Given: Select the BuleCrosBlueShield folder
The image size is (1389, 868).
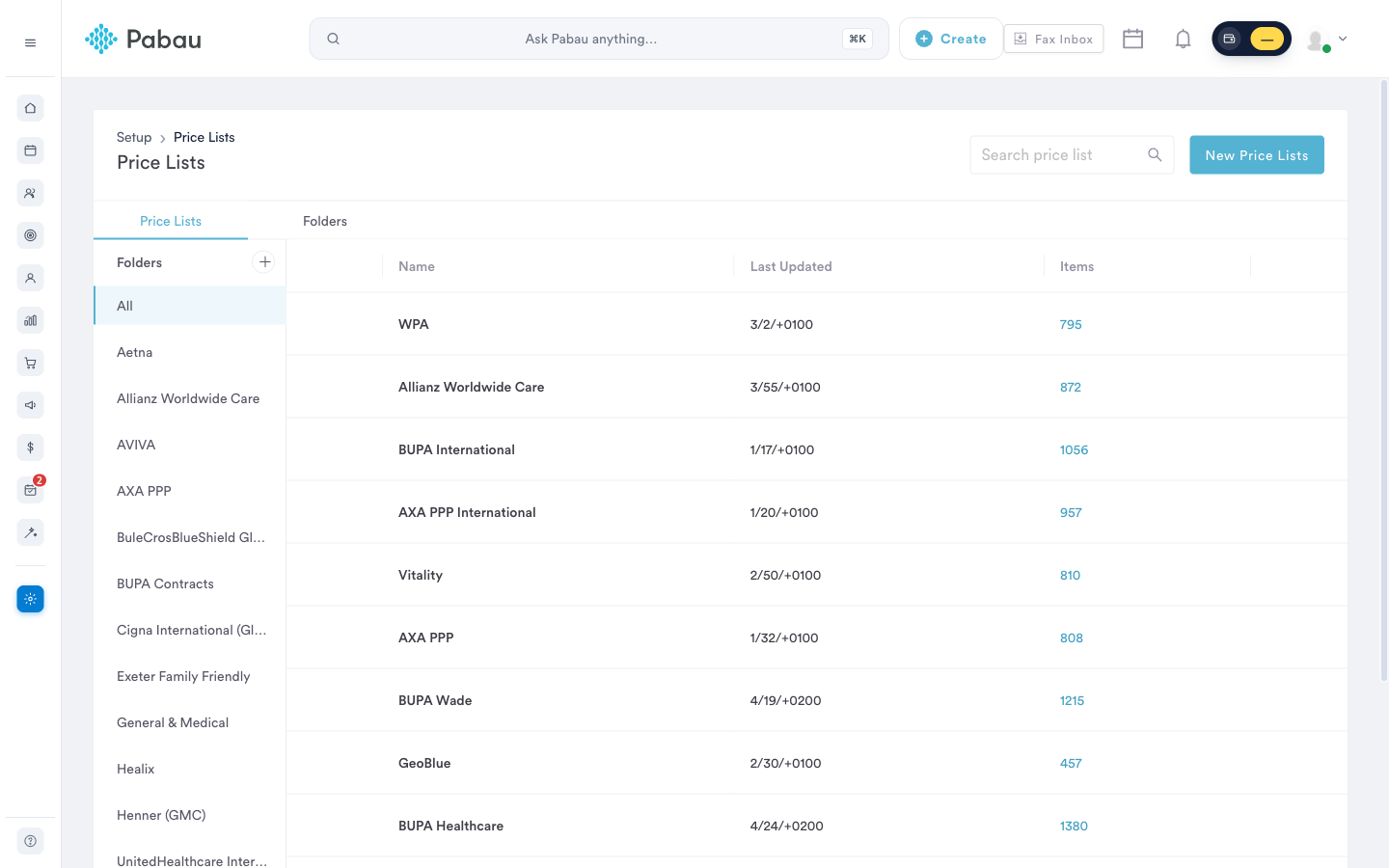Looking at the screenshot, I should pos(190,537).
